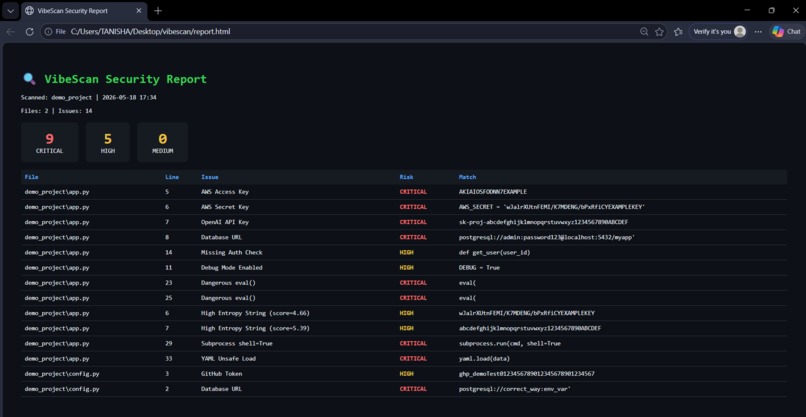This screenshot has height=417, width=806.
Task: Click the VibeScan Security Report heading
Action: [125, 79]
